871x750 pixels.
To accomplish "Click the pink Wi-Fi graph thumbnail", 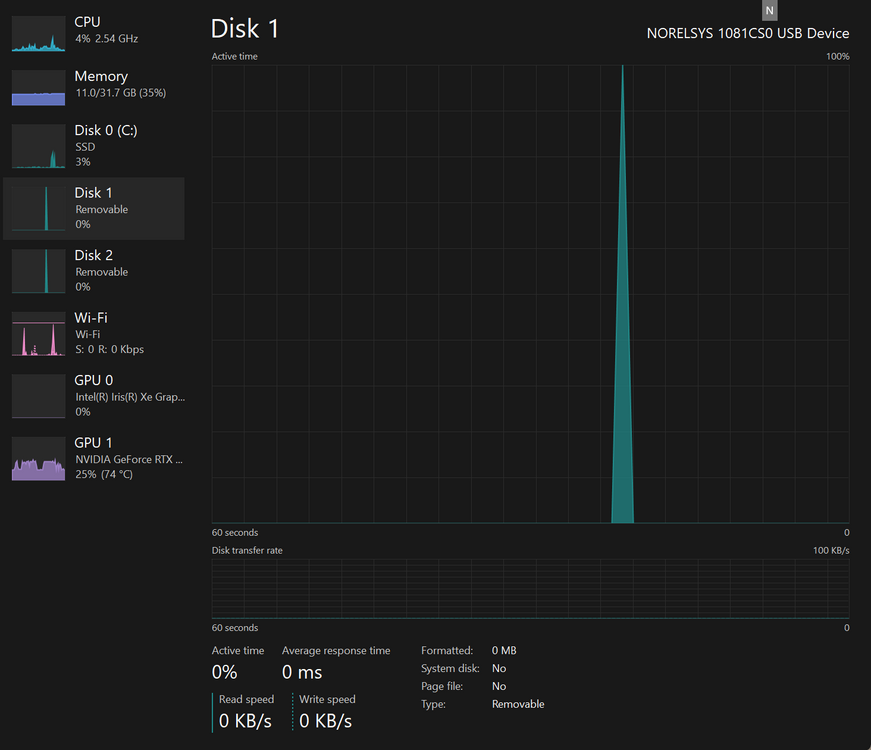I will tap(38, 334).
